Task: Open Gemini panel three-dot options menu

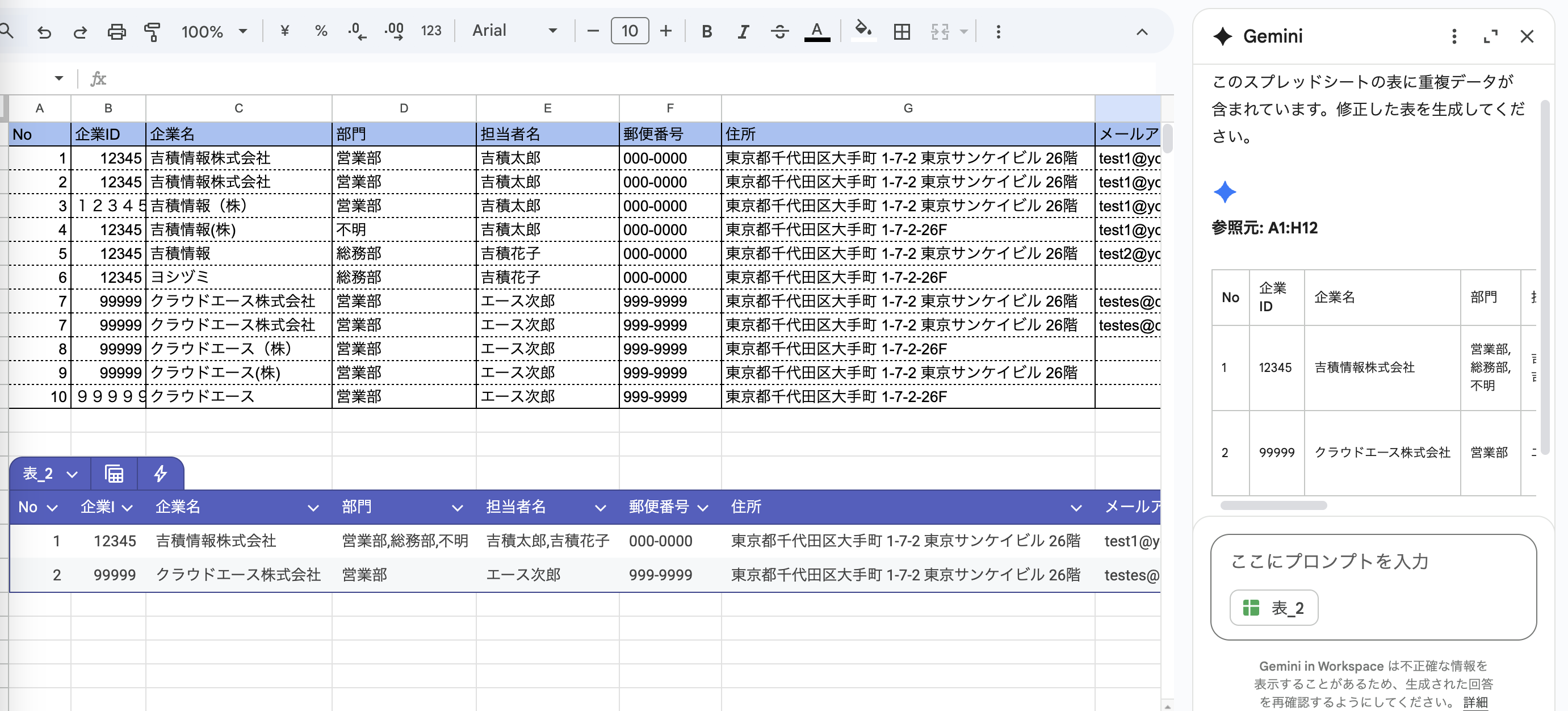Action: (1453, 36)
